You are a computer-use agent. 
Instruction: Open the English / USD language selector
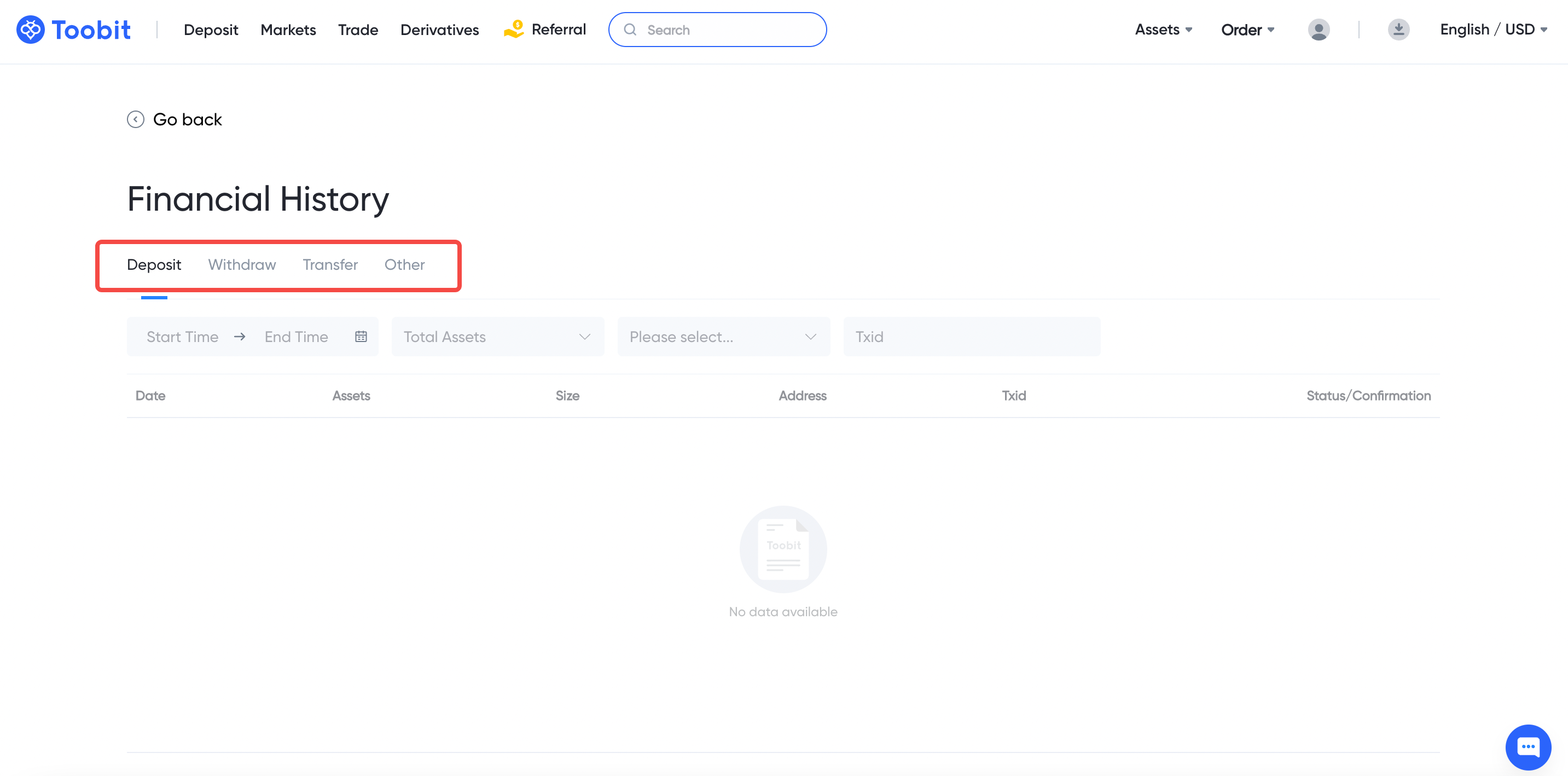pyautogui.click(x=1493, y=29)
